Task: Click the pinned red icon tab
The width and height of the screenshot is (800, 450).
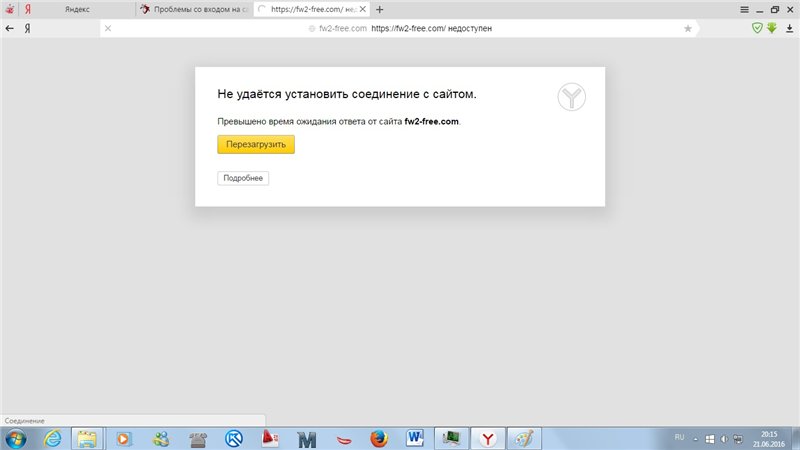Action: (9, 9)
